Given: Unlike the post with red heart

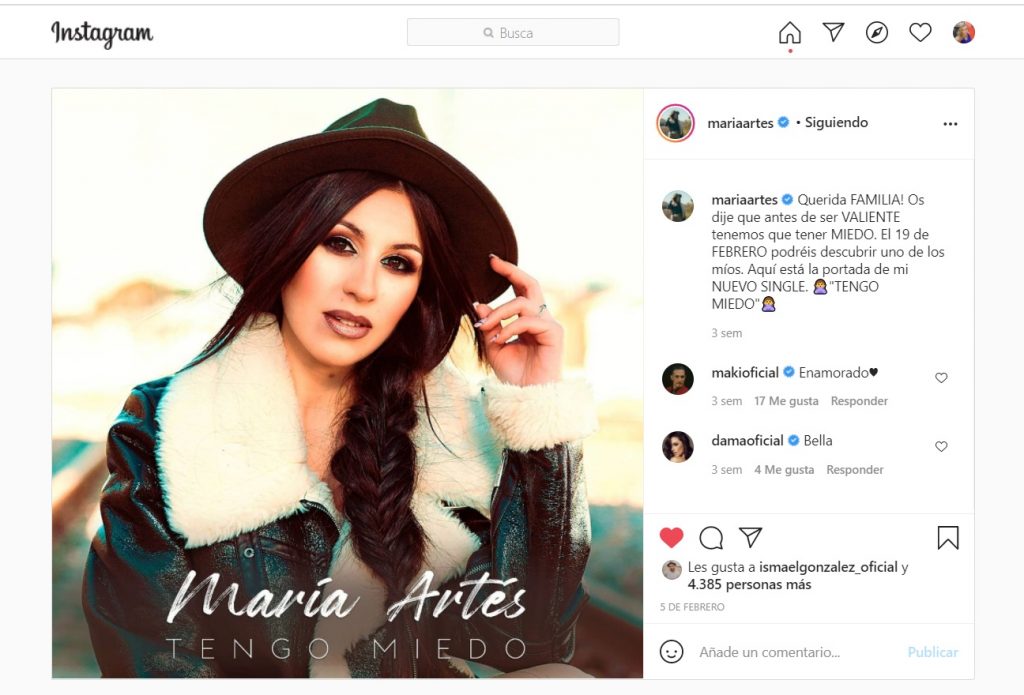Looking at the screenshot, I should click(671, 537).
